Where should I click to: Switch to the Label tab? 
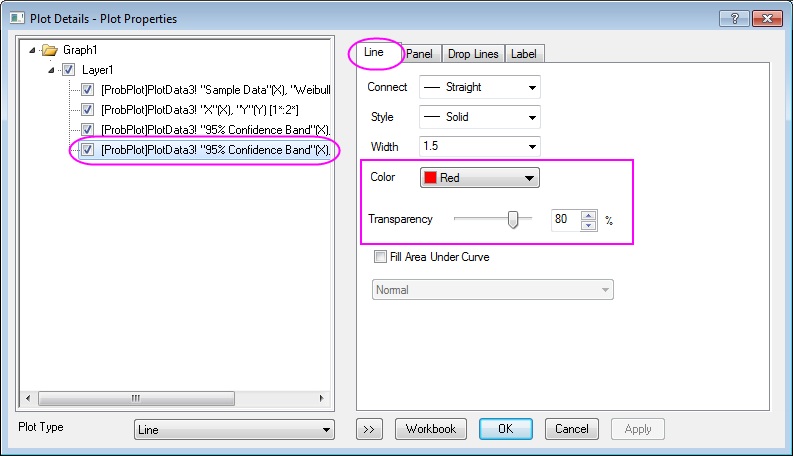pos(523,54)
